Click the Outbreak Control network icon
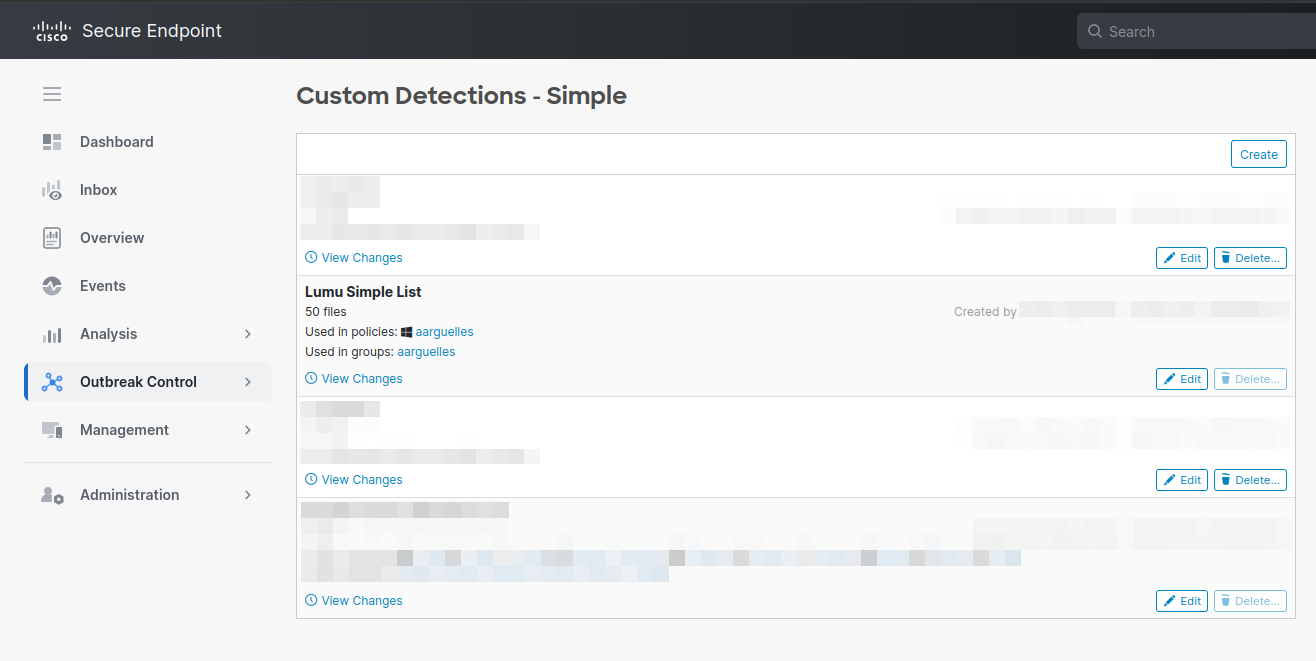 point(52,382)
